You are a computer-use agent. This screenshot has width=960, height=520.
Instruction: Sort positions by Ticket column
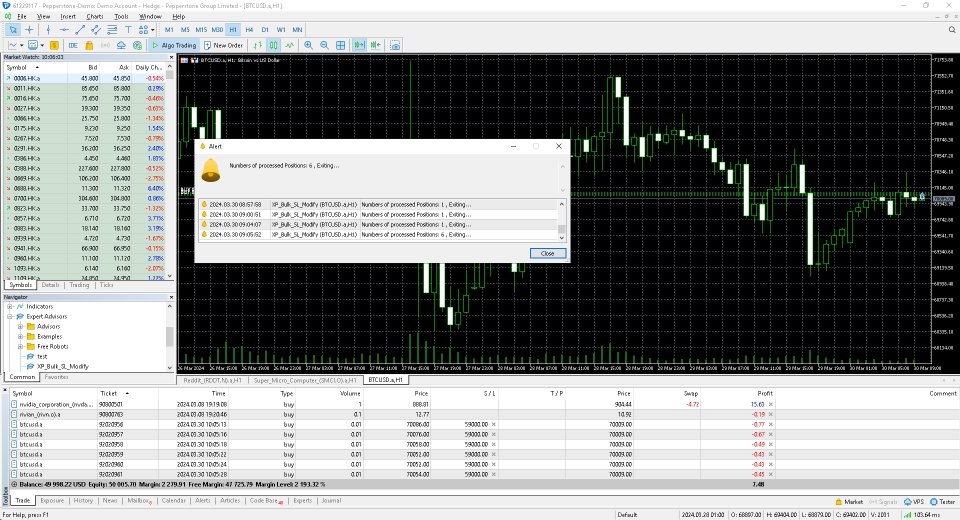(127, 393)
